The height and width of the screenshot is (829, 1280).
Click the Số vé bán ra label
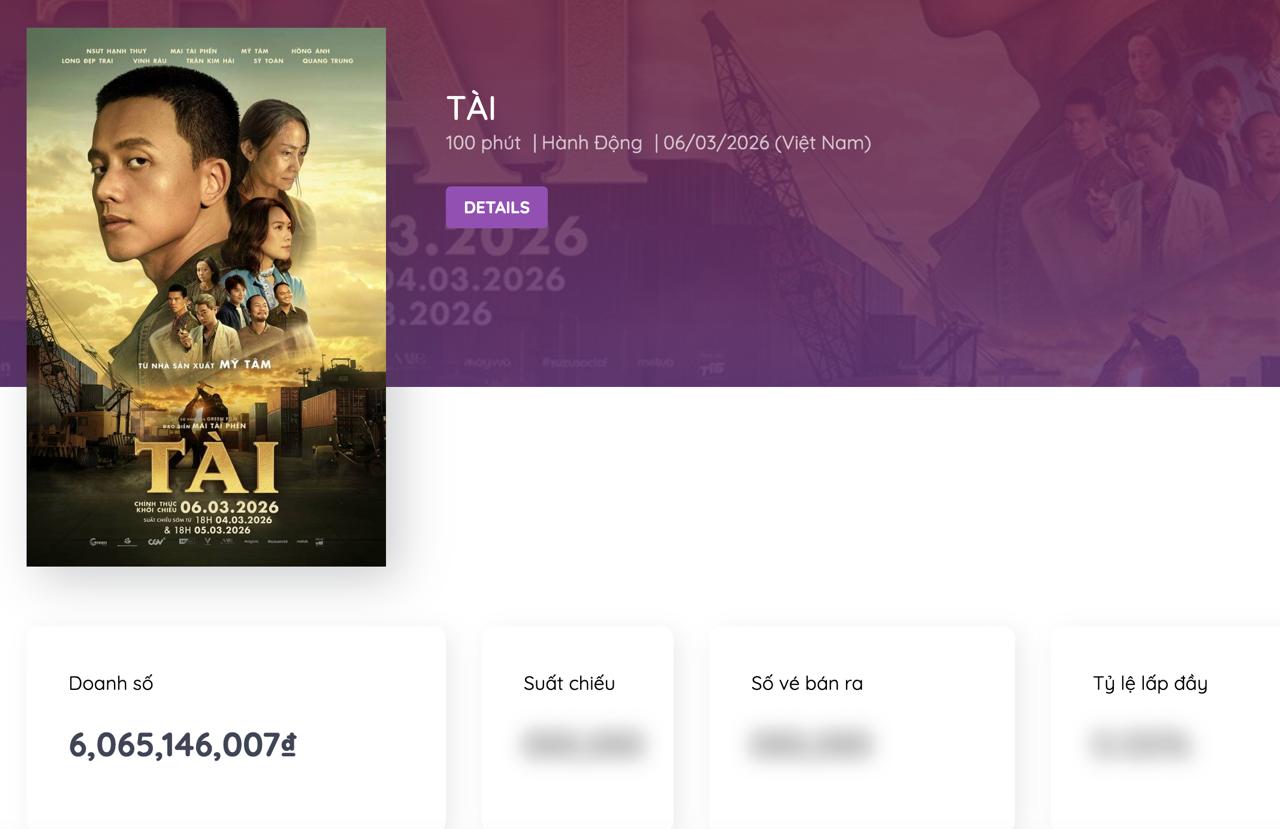(807, 683)
